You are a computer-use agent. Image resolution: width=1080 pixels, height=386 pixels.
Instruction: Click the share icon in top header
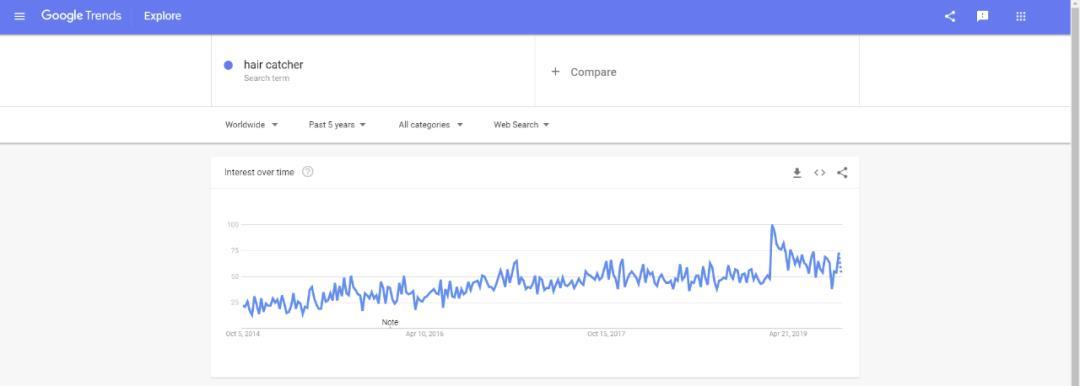(x=950, y=16)
